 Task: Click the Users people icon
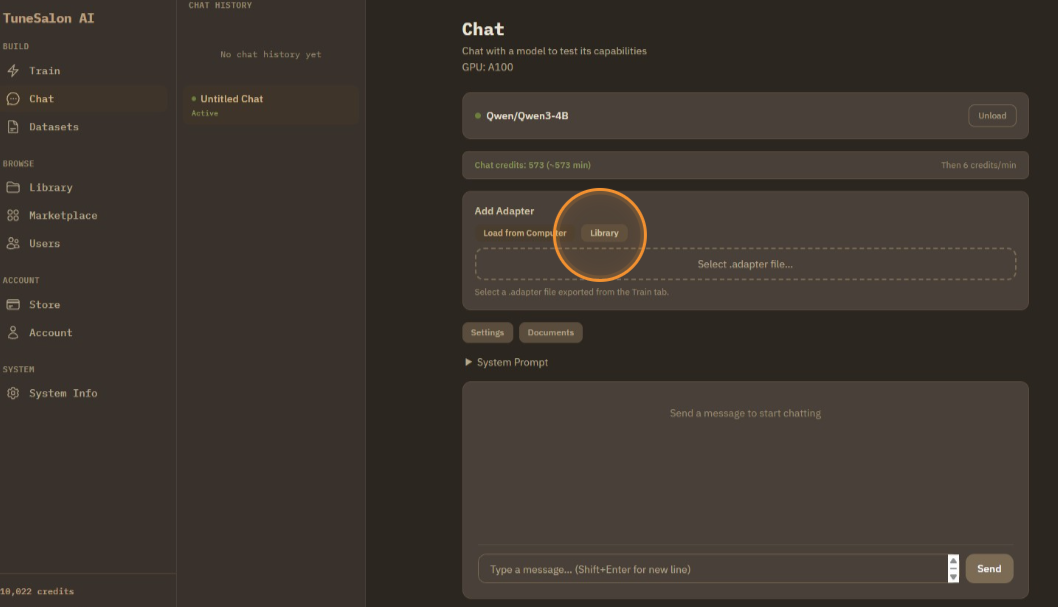13,244
